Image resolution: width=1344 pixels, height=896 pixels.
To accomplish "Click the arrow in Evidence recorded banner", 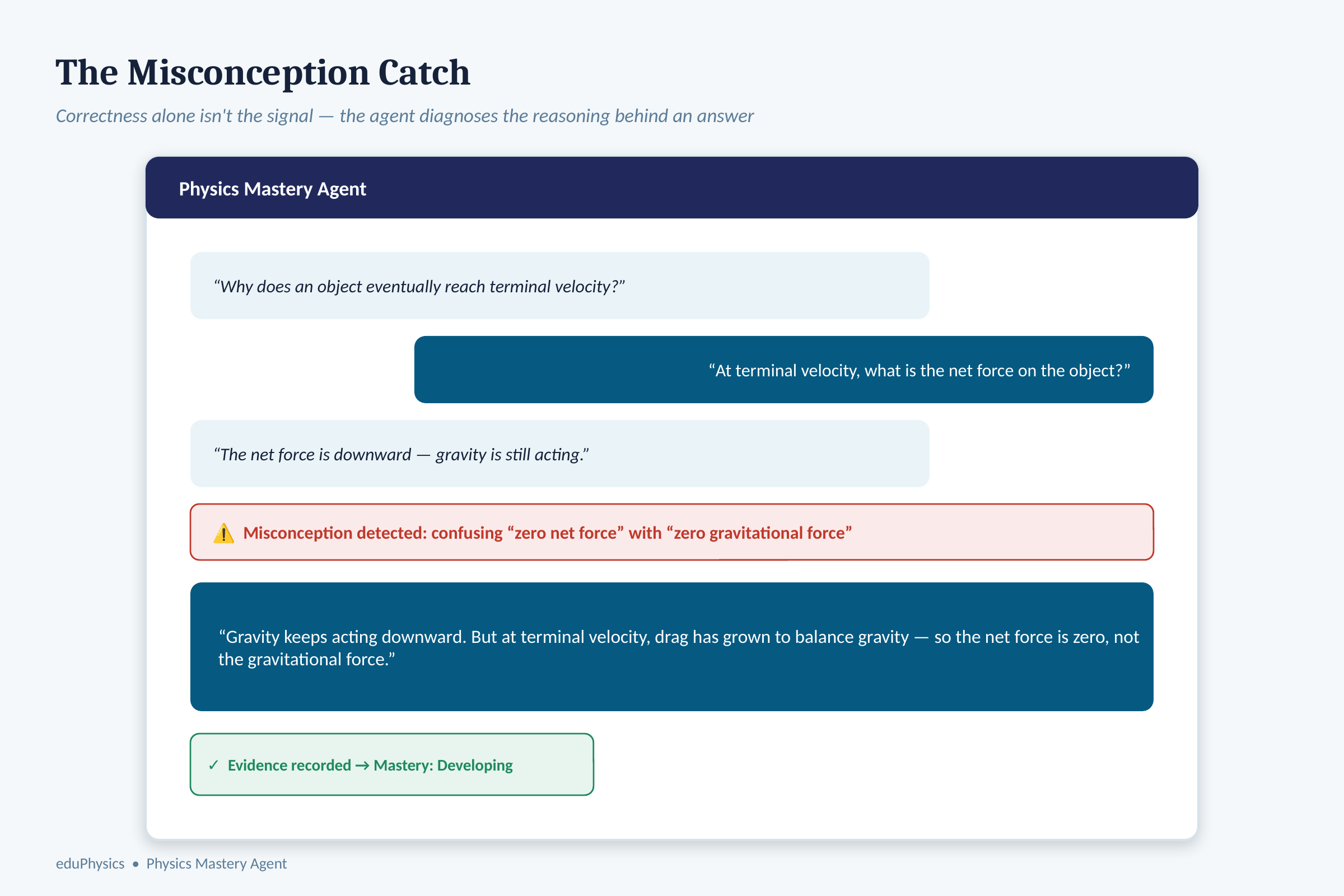I will click(362, 765).
